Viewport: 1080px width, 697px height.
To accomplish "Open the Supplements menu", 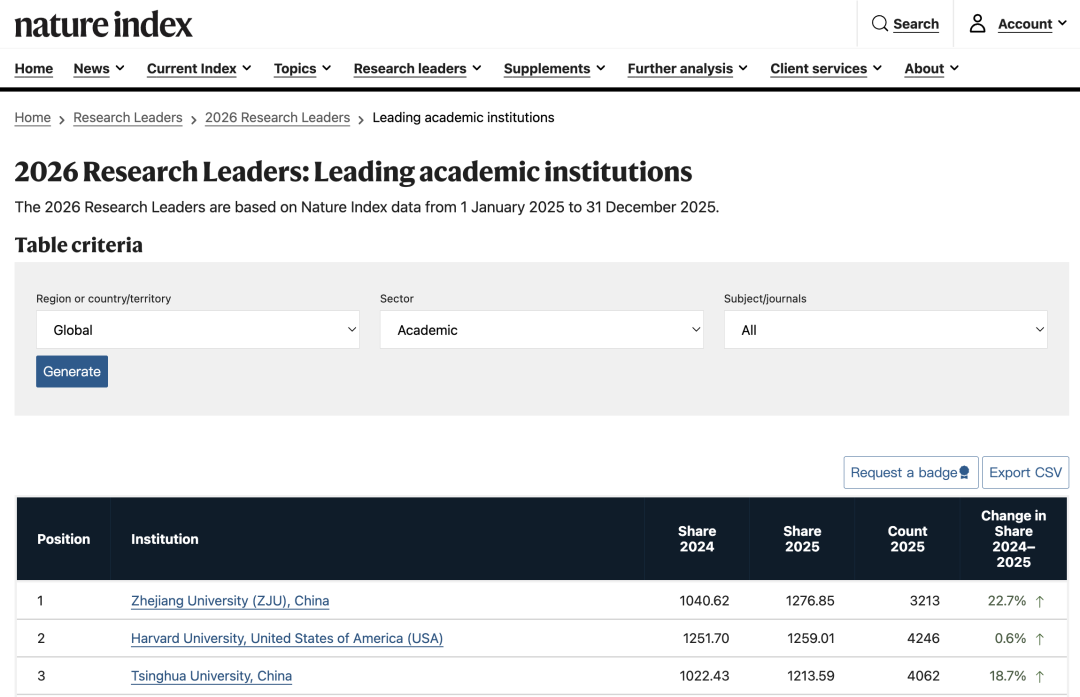I will coord(554,68).
